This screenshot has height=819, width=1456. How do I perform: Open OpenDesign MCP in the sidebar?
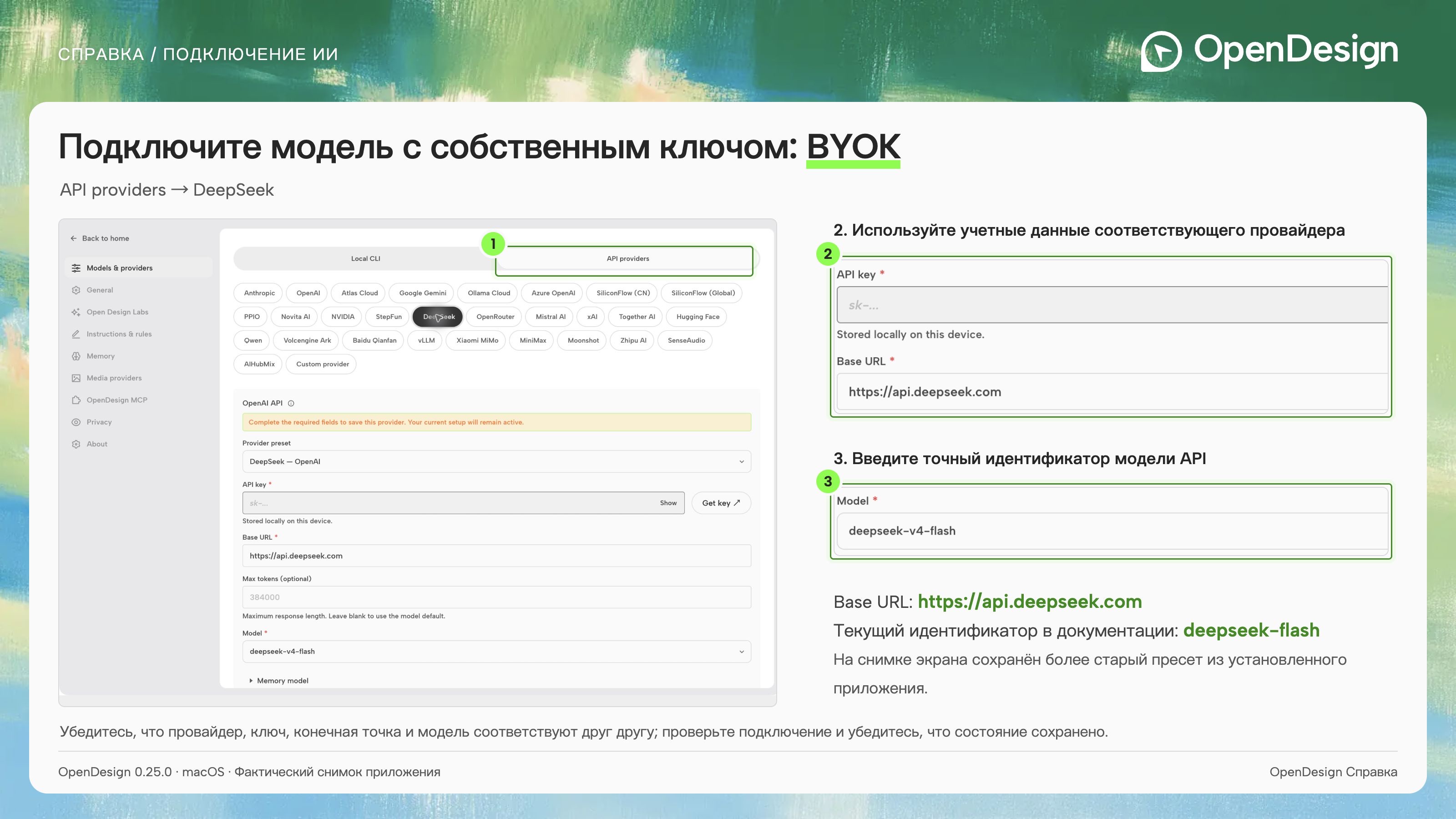click(x=138, y=400)
